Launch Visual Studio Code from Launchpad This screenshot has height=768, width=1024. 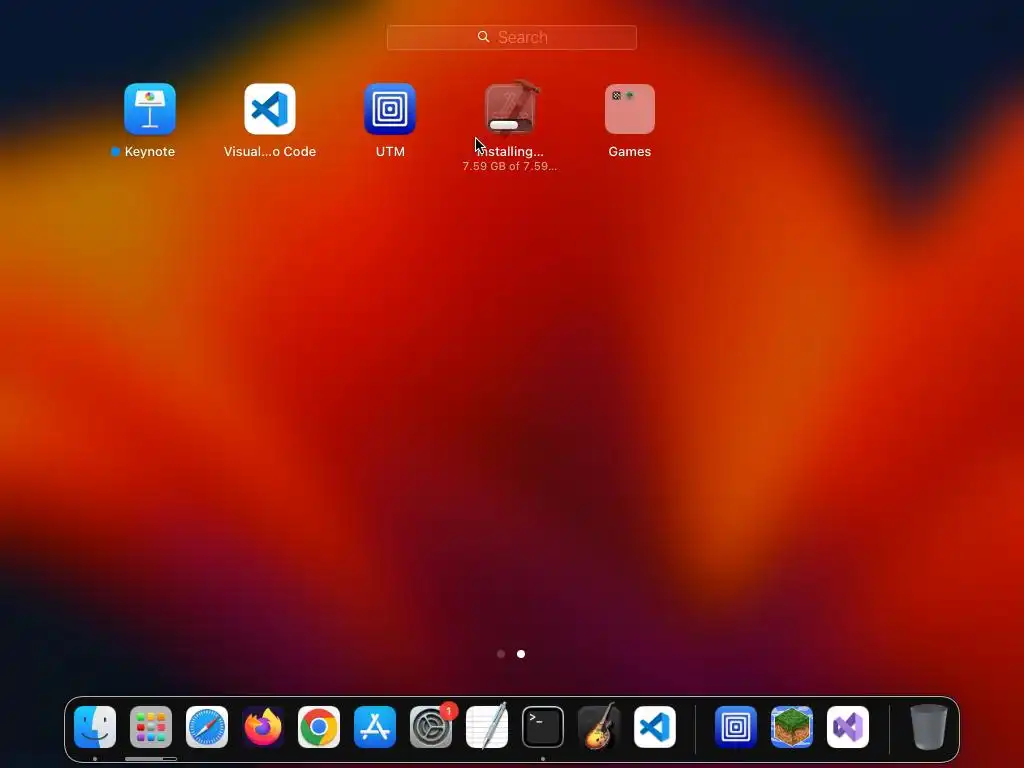(x=270, y=108)
